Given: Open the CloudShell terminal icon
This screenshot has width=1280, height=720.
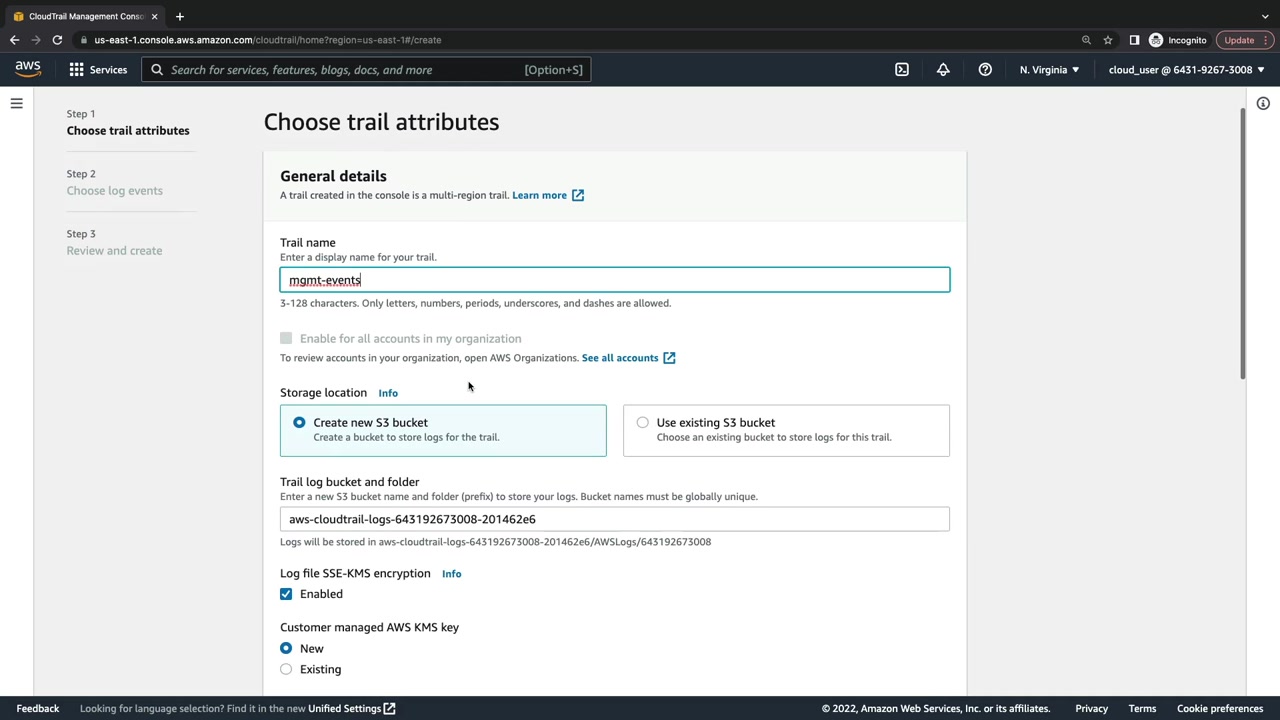Looking at the screenshot, I should [902, 70].
